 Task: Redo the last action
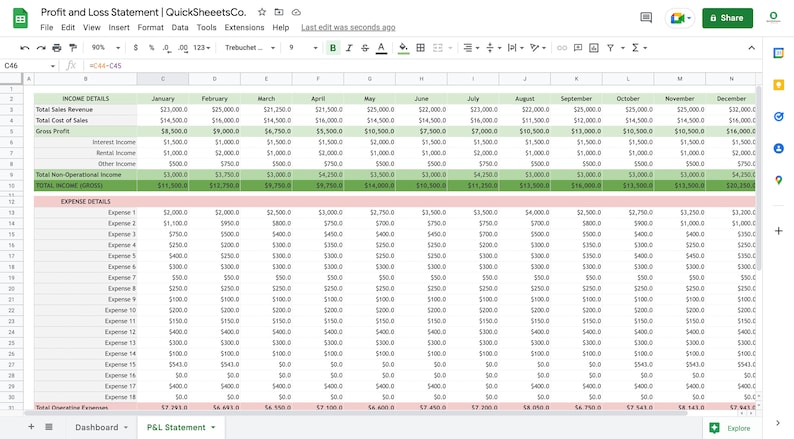click(x=41, y=48)
